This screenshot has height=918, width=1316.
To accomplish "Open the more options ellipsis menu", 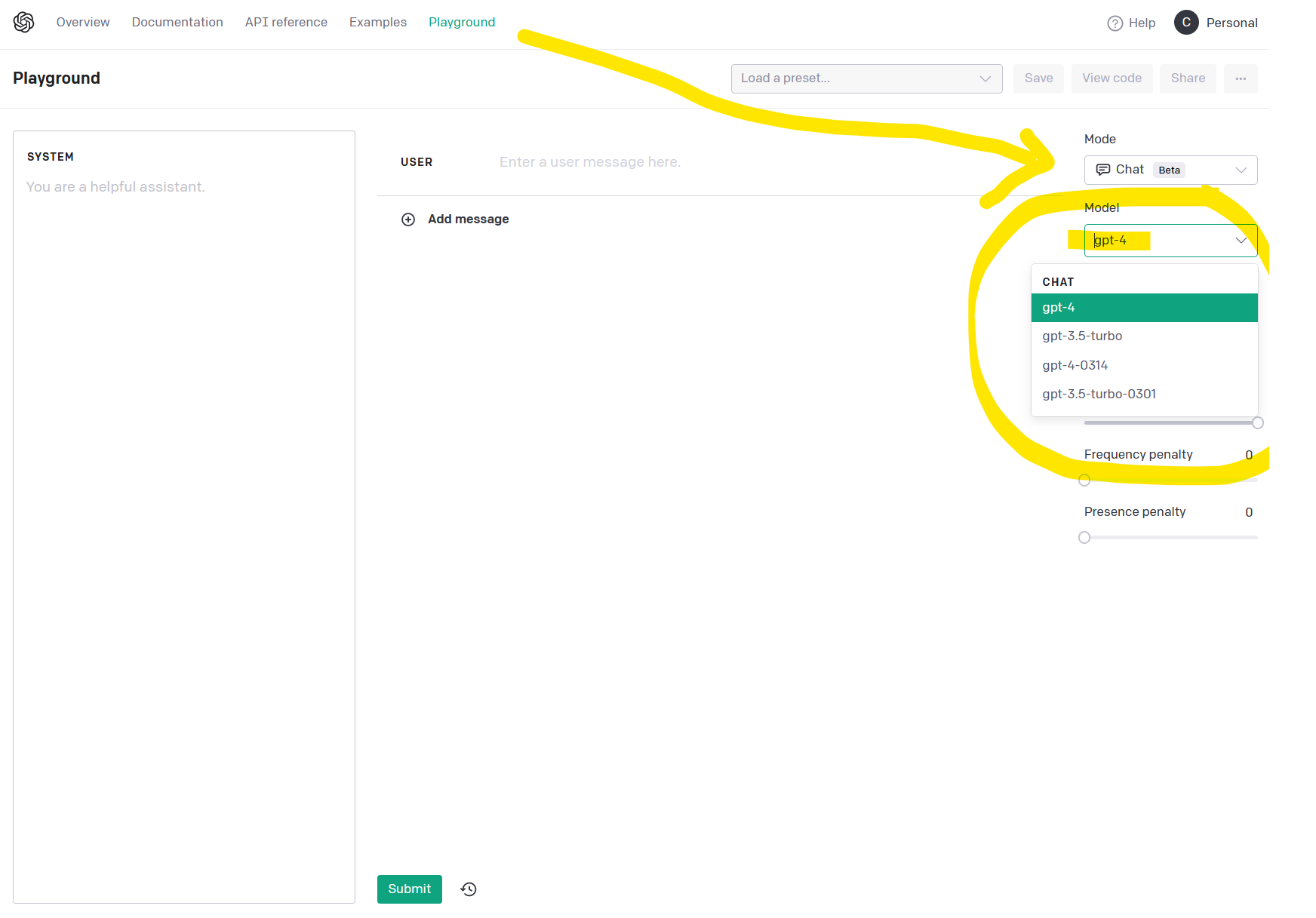I will pos(1241,78).
